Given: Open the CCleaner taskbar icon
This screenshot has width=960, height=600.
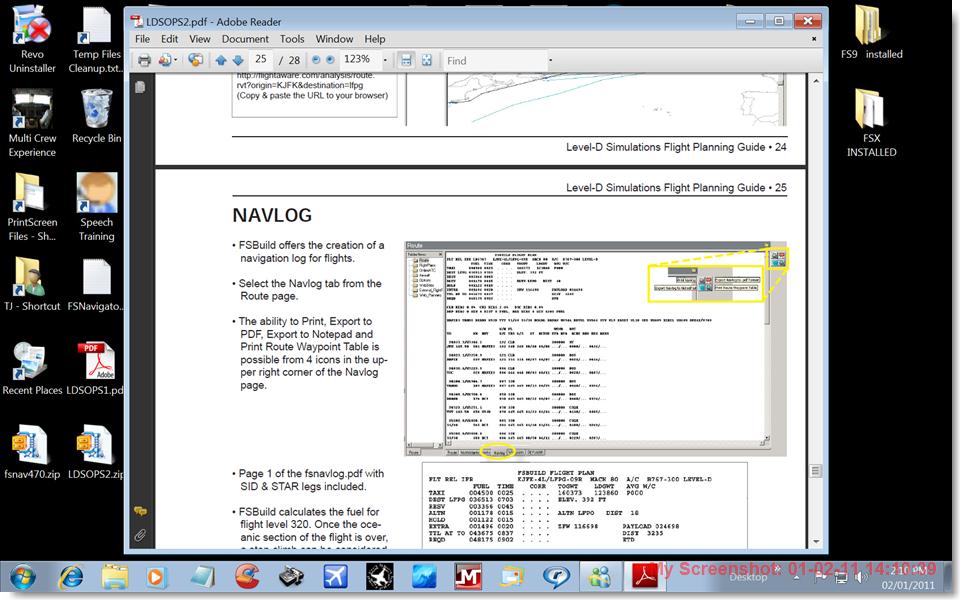Looking at the screenshot, I should point(247,577).
